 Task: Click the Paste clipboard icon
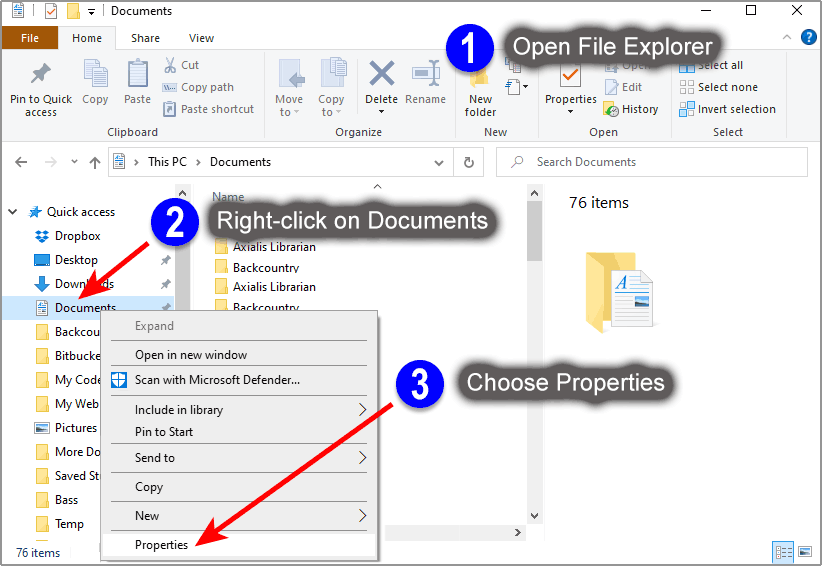click(x=137, y=73)
